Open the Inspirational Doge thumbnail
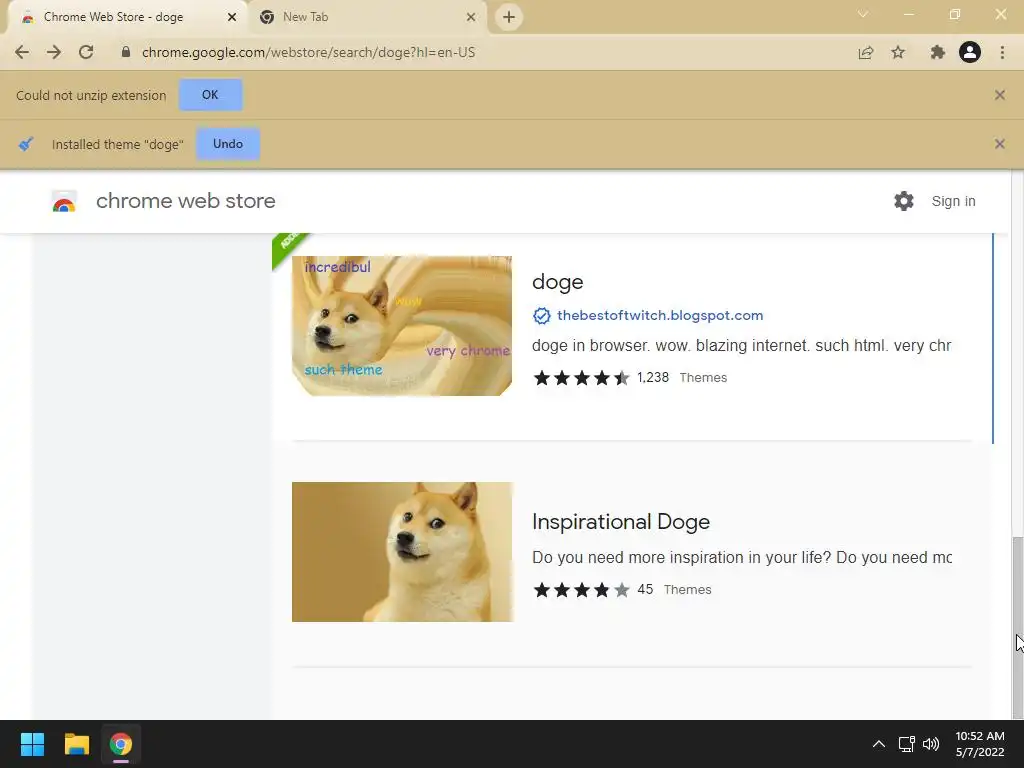The image size is (1024, 768). pos(402,552)
